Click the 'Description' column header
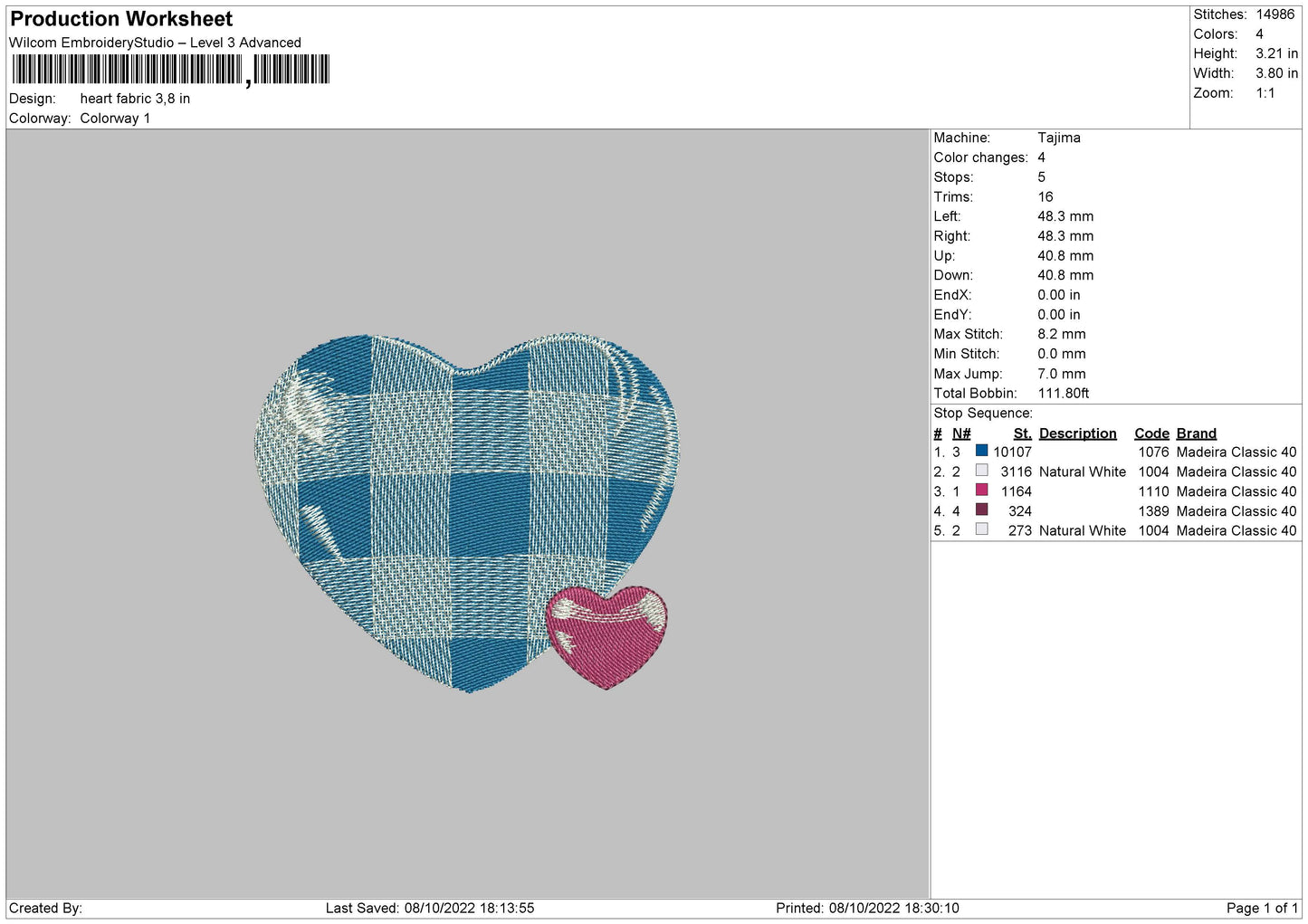Image resolution: width=1308 pixels, height=924 pixels. (1078, 433)
